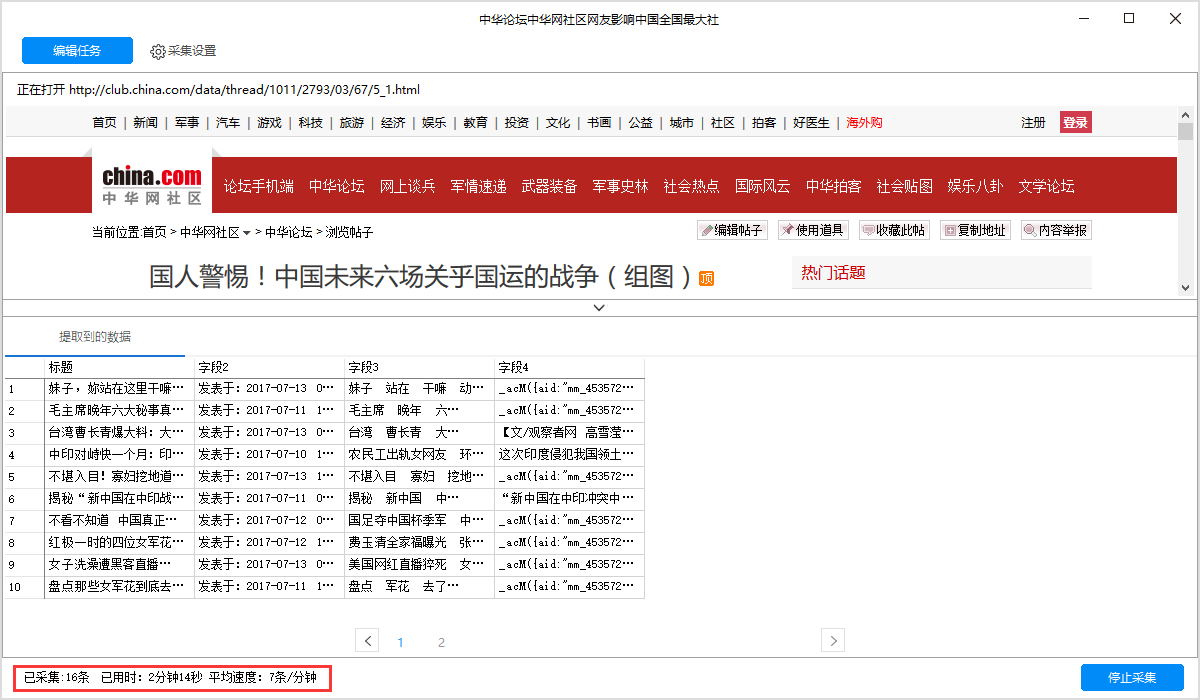Screen dimensions: 1200x700
Task: Open 采集设置 gear settings
Action: 183,51
